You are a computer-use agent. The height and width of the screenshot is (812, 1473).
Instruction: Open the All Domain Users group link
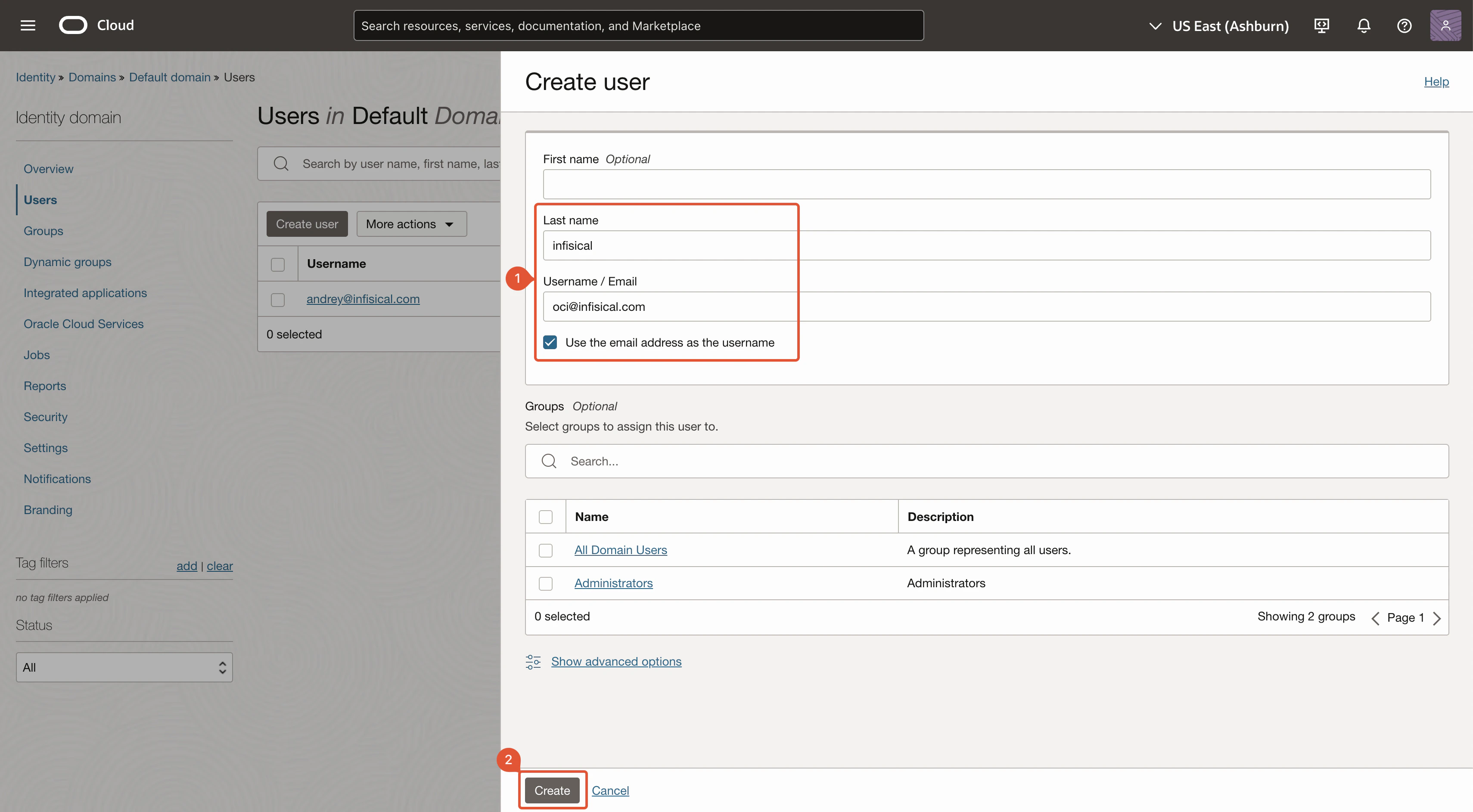point(620,550)
